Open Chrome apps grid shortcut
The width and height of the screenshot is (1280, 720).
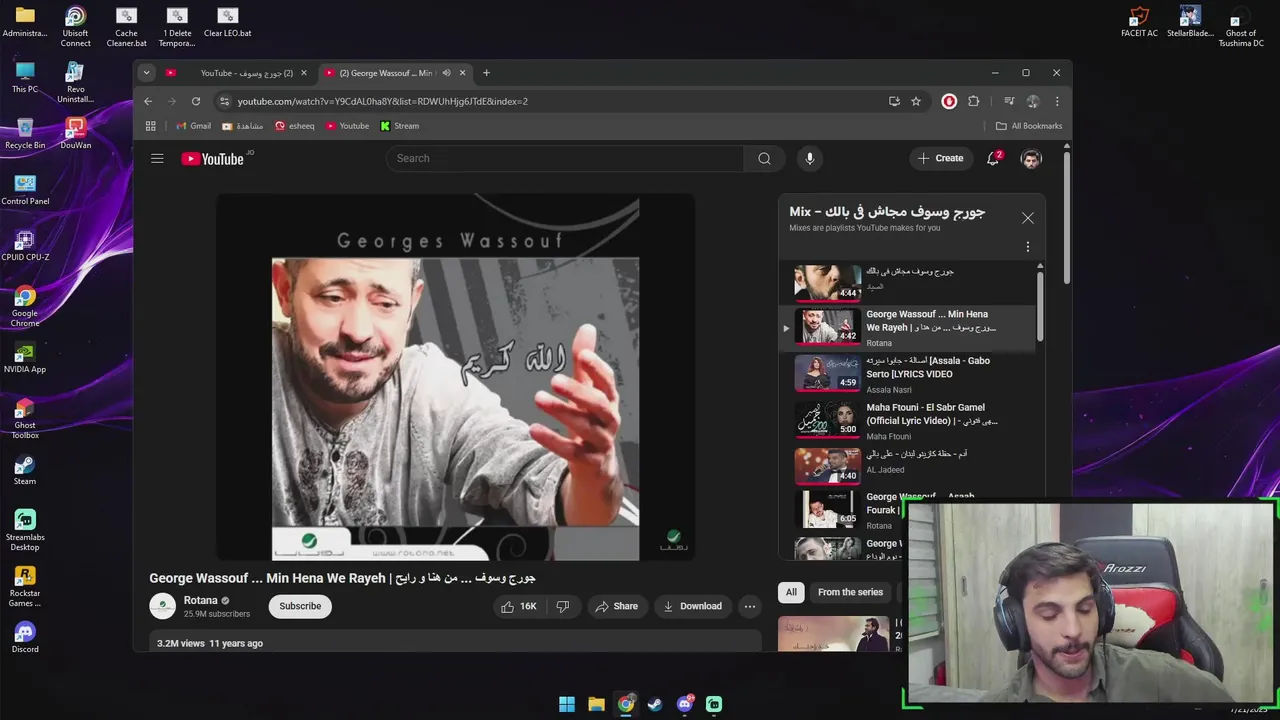151,126
